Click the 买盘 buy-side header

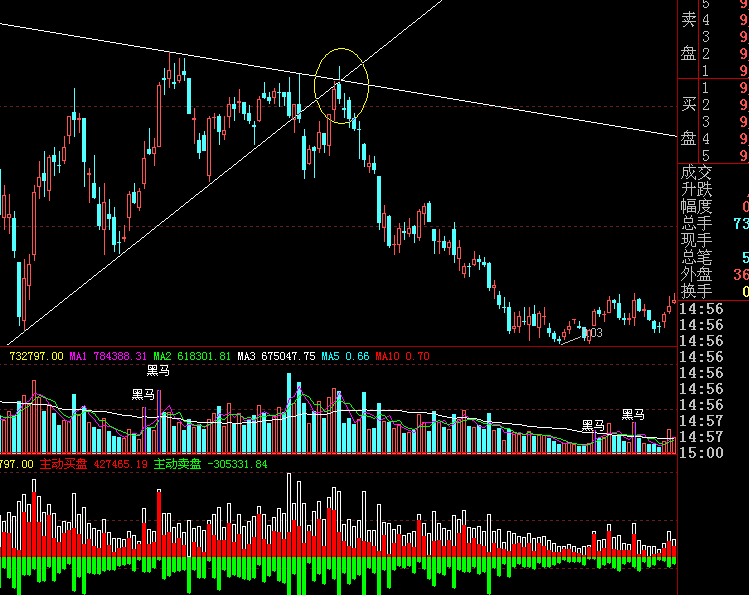[688, 121]
